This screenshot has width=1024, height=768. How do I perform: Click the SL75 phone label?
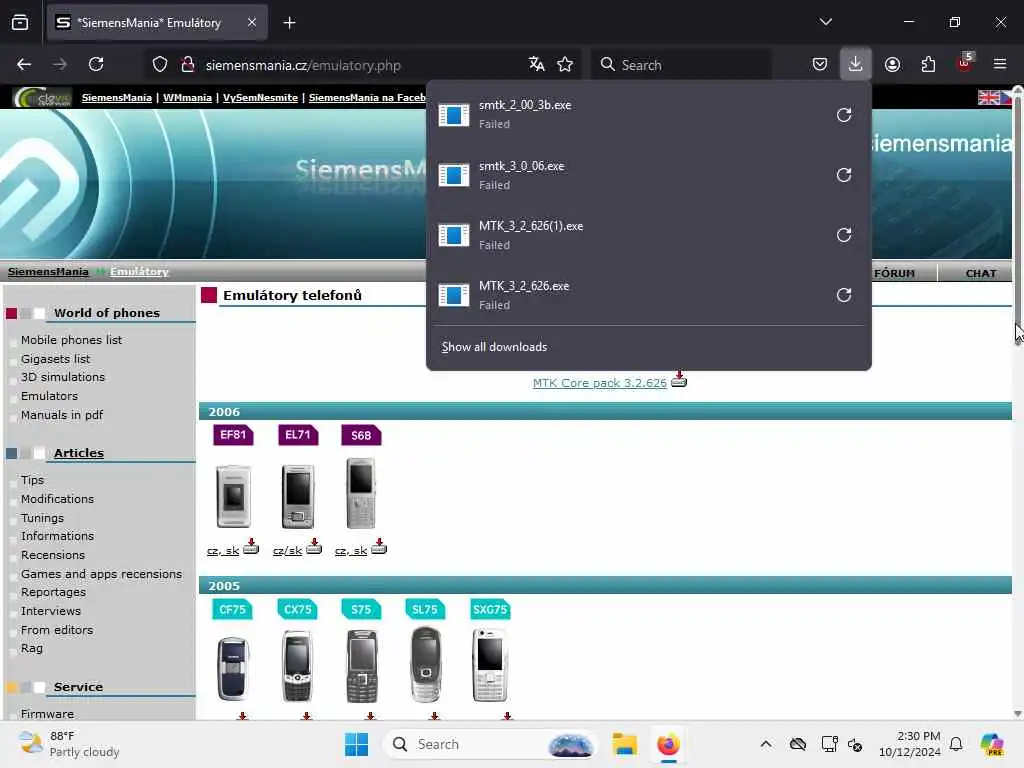point(425,609)
